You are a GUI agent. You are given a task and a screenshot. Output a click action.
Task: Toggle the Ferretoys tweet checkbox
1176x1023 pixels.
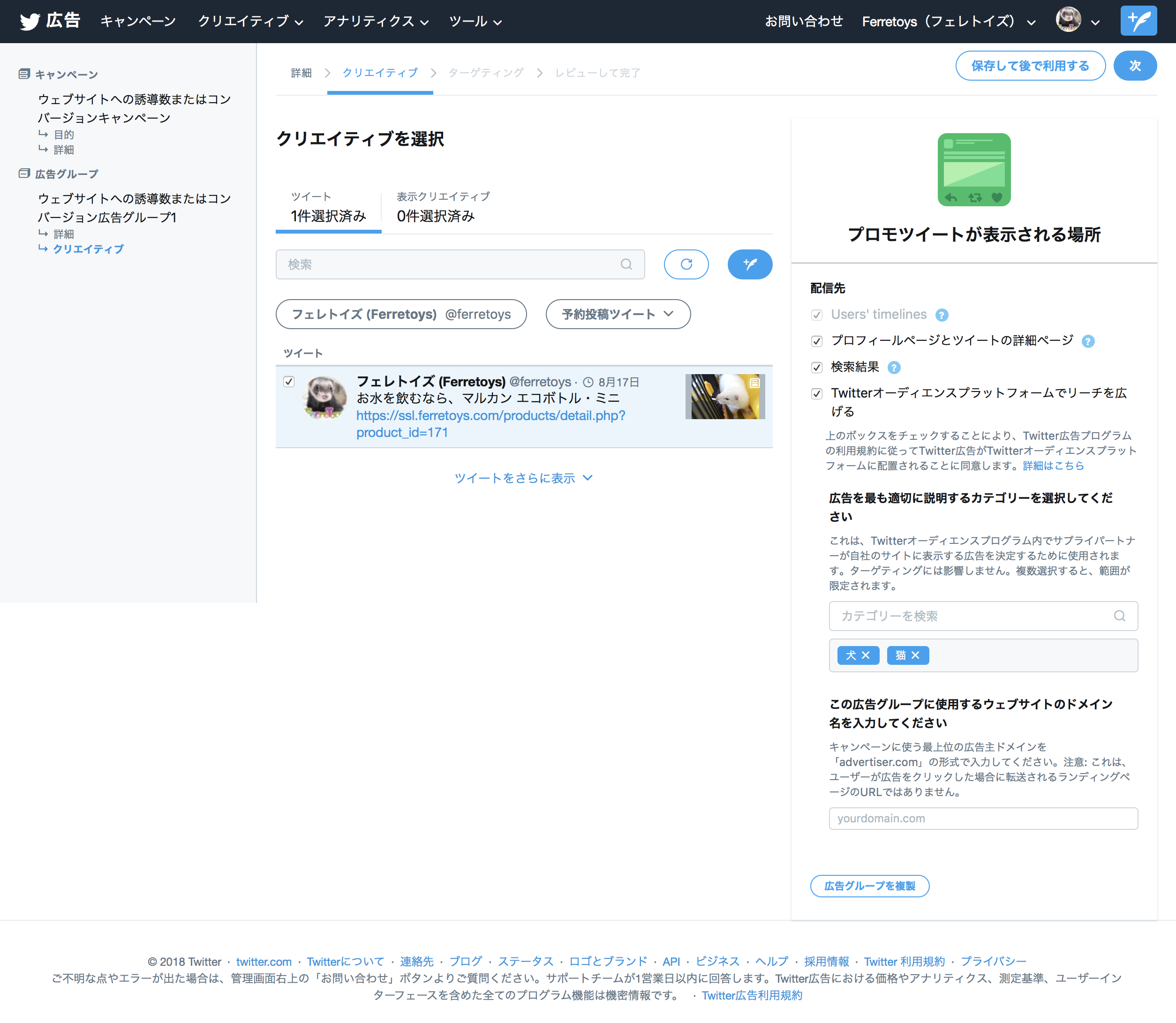click(289, 382)
